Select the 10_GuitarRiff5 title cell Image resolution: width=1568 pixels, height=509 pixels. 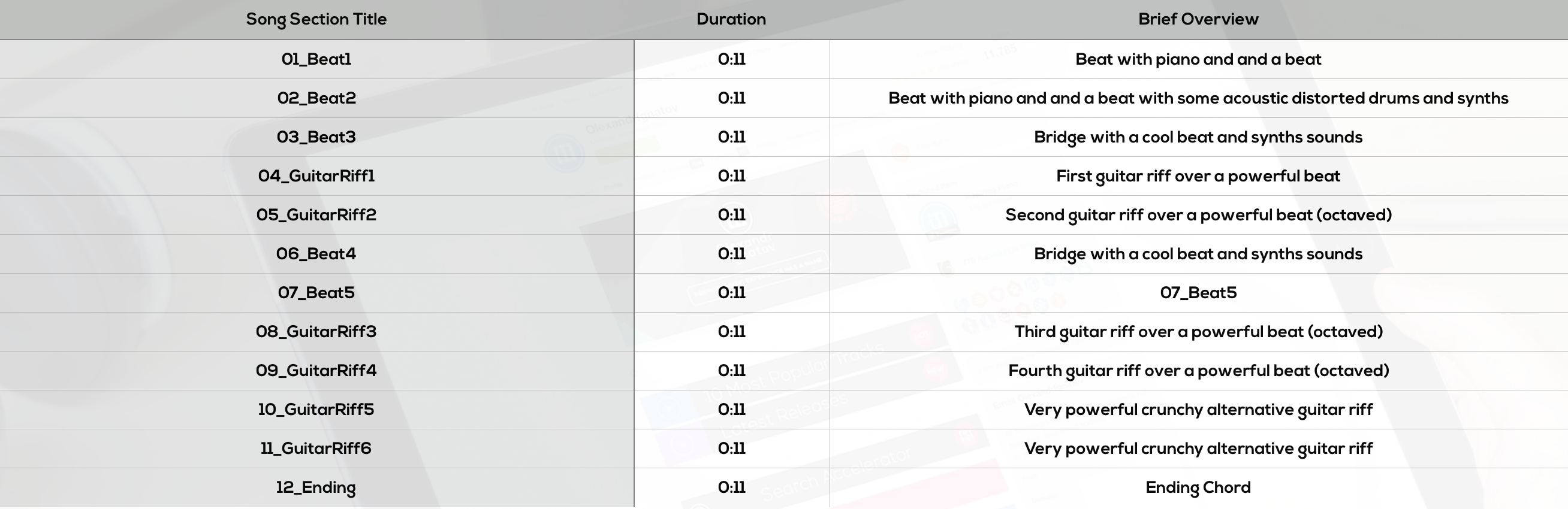pos(316,410)
